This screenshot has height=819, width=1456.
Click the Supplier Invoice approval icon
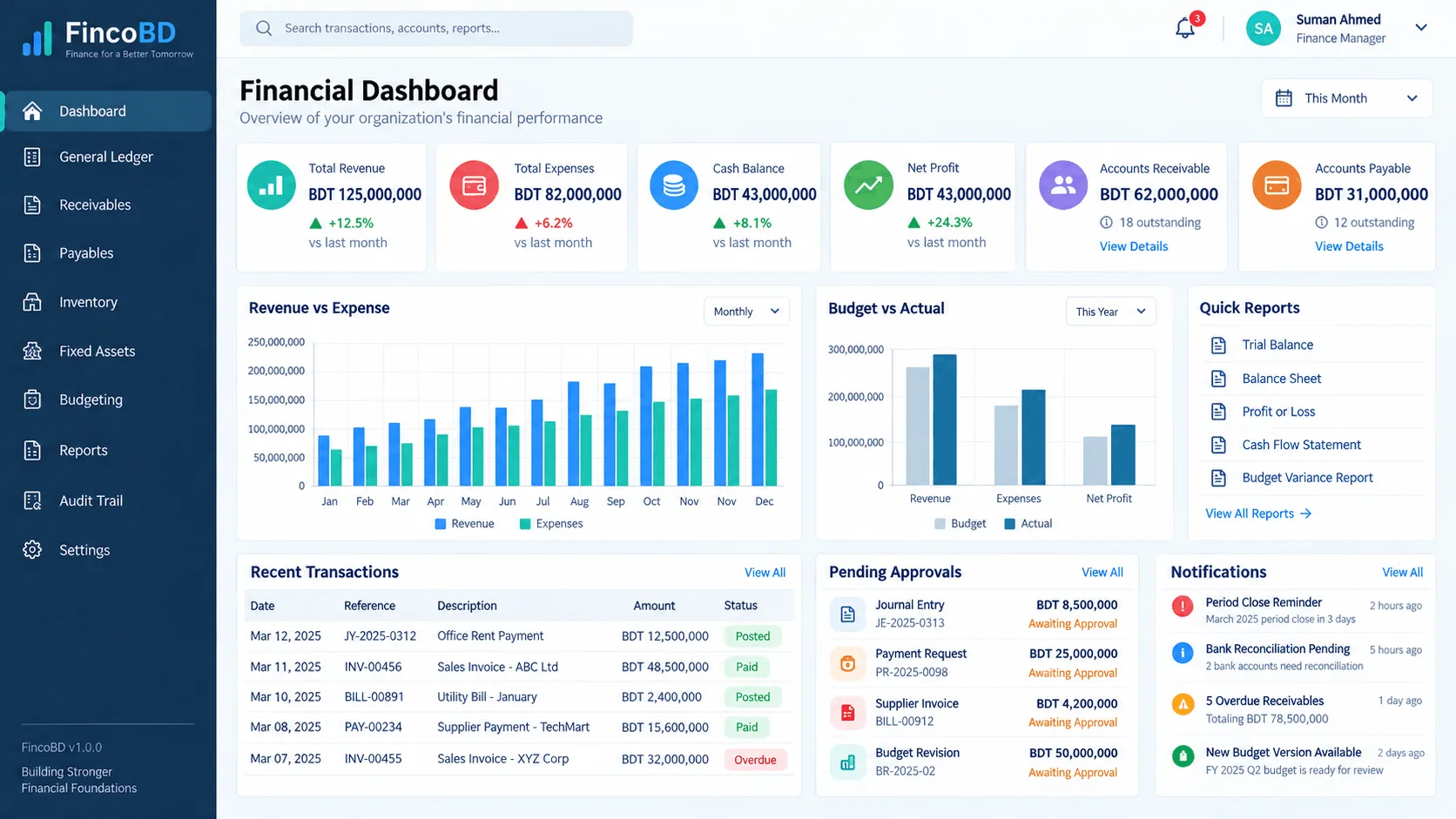pos(847,714)
